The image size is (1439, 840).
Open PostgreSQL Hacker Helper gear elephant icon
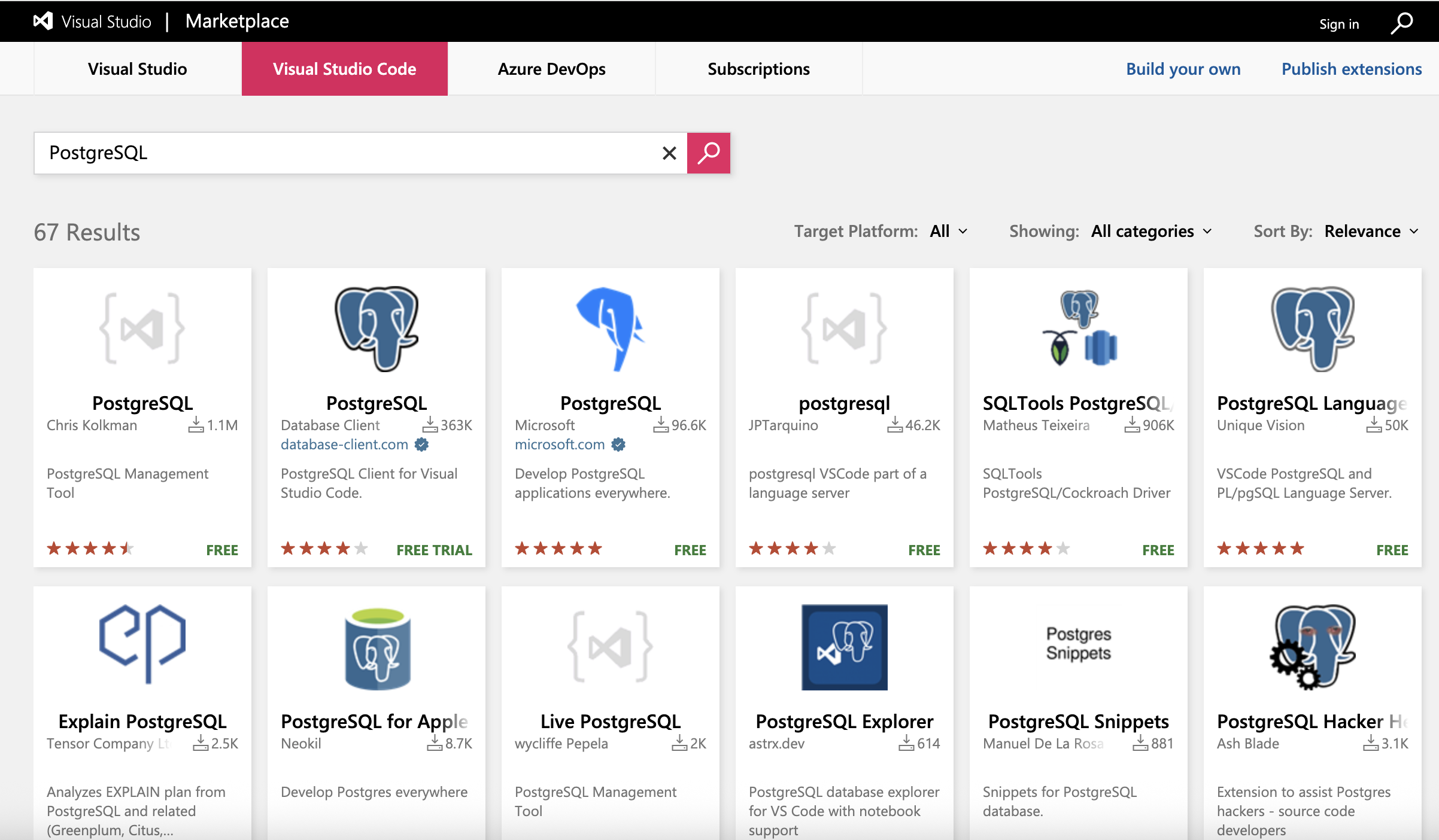(1313, 647)
